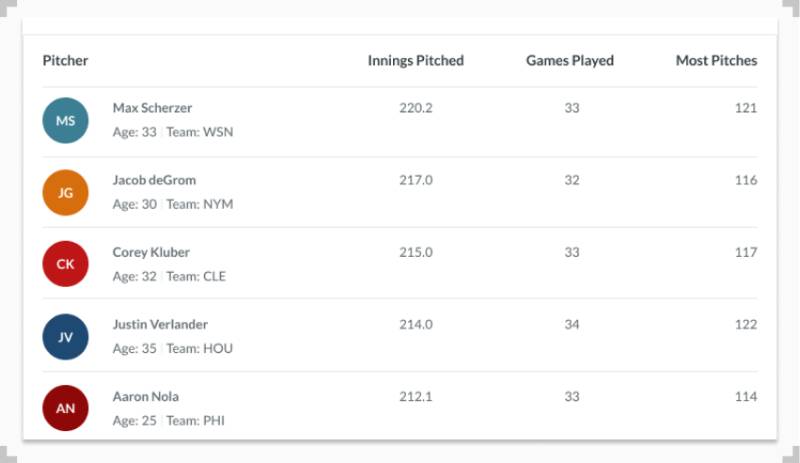Screen dimensions: 800x463
Task: Select Aaron Nola's name
Action: click(146, 396)
